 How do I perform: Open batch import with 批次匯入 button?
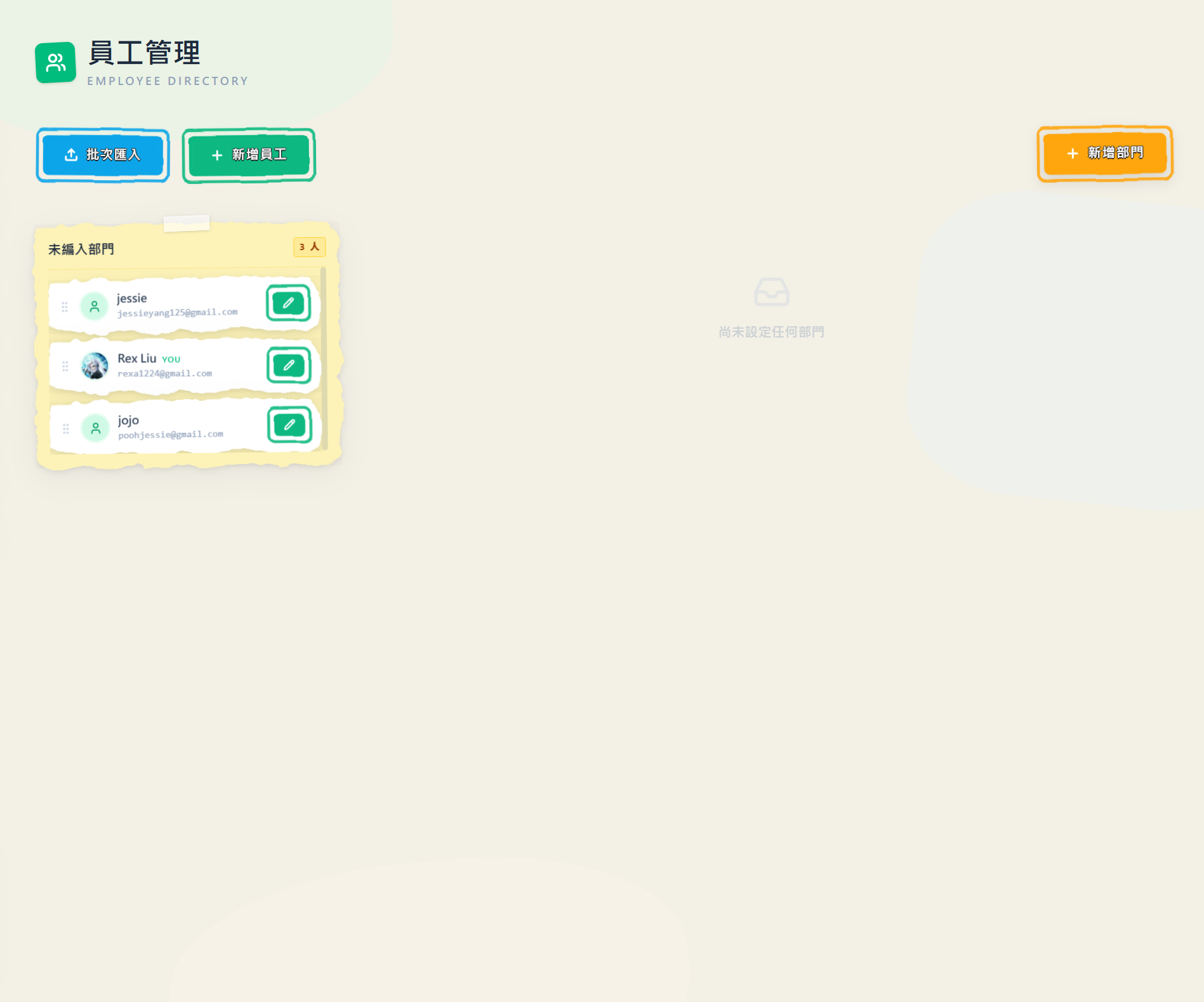[103, 155]
